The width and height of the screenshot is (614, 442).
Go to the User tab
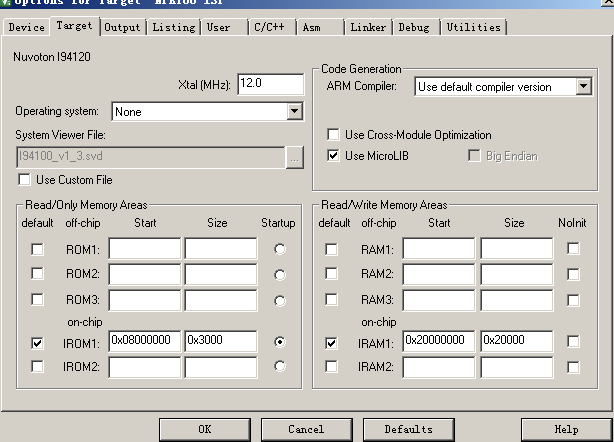[224, 27]
